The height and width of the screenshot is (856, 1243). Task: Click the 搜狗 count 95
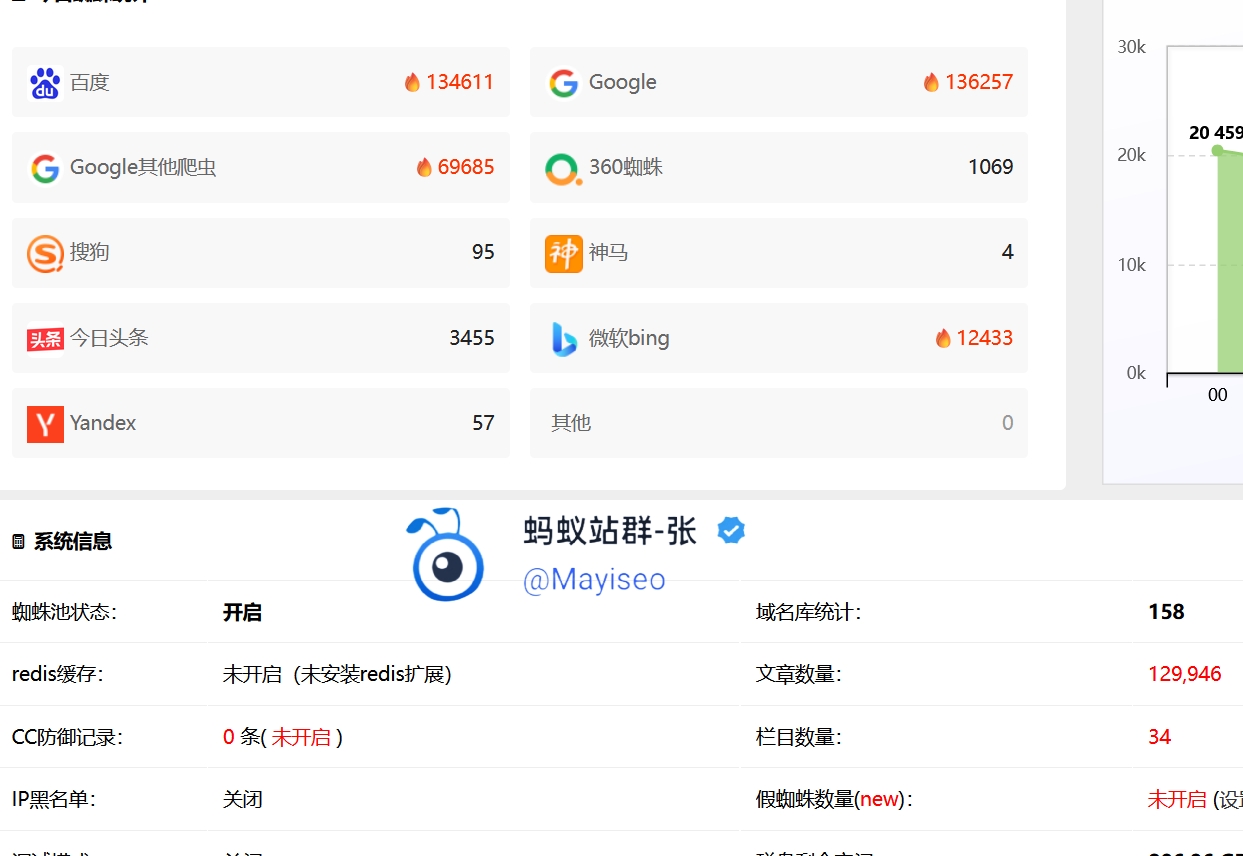483,252
